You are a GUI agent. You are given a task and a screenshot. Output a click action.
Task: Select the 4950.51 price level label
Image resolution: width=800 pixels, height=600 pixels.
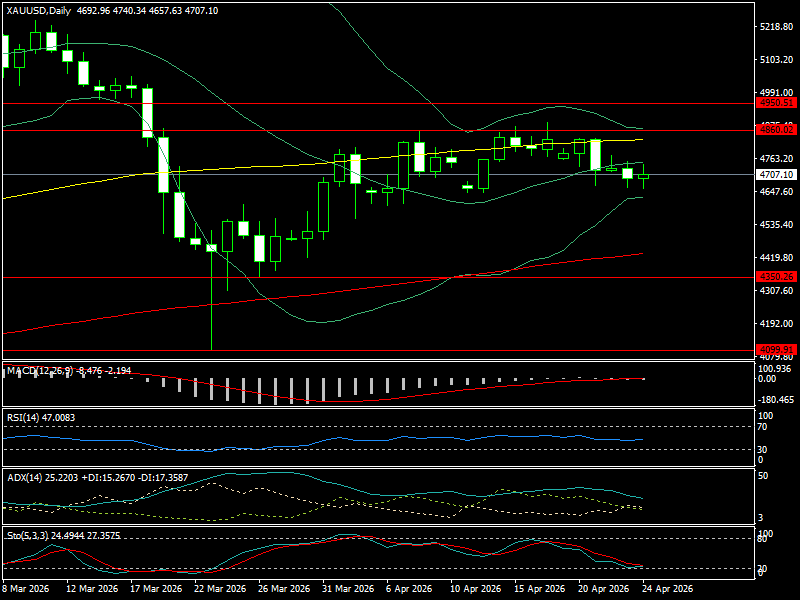[x=776, y=102]
